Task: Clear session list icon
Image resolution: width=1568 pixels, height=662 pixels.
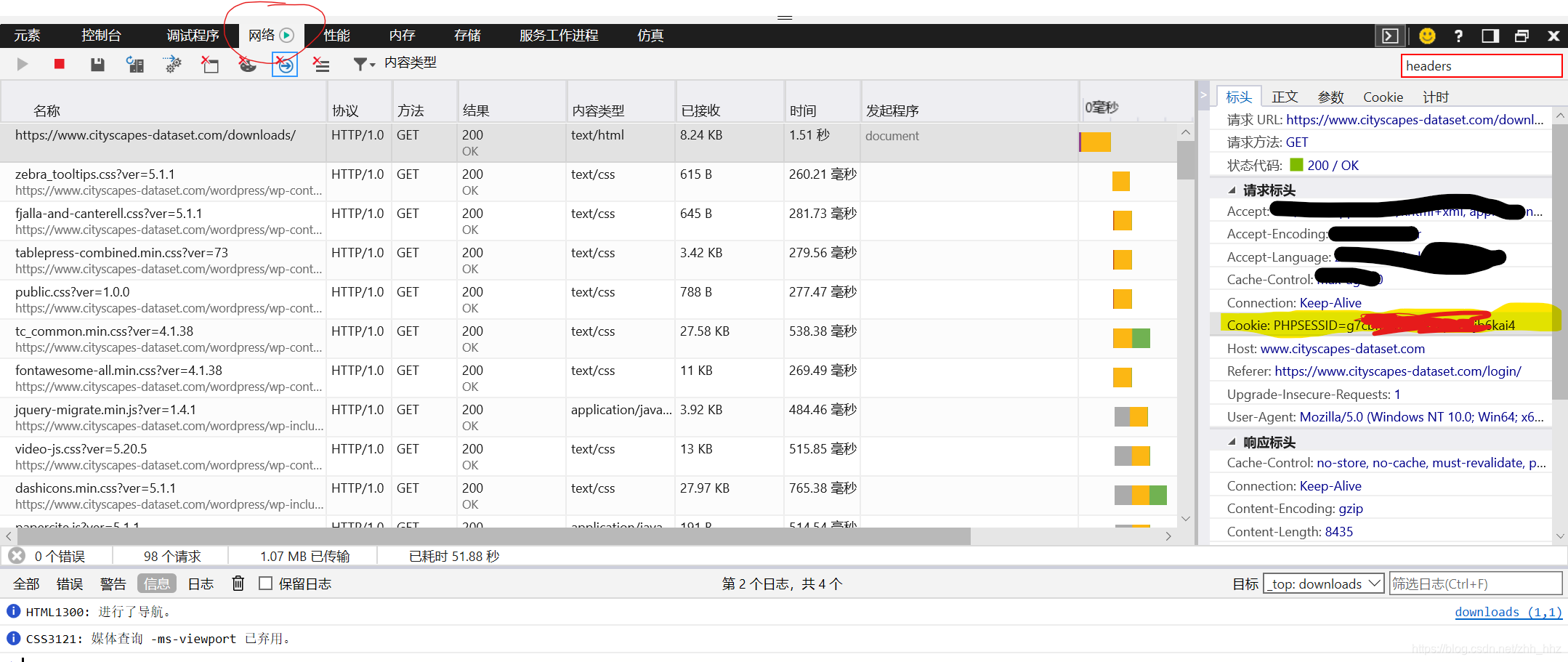Action: tap(321, 65)
